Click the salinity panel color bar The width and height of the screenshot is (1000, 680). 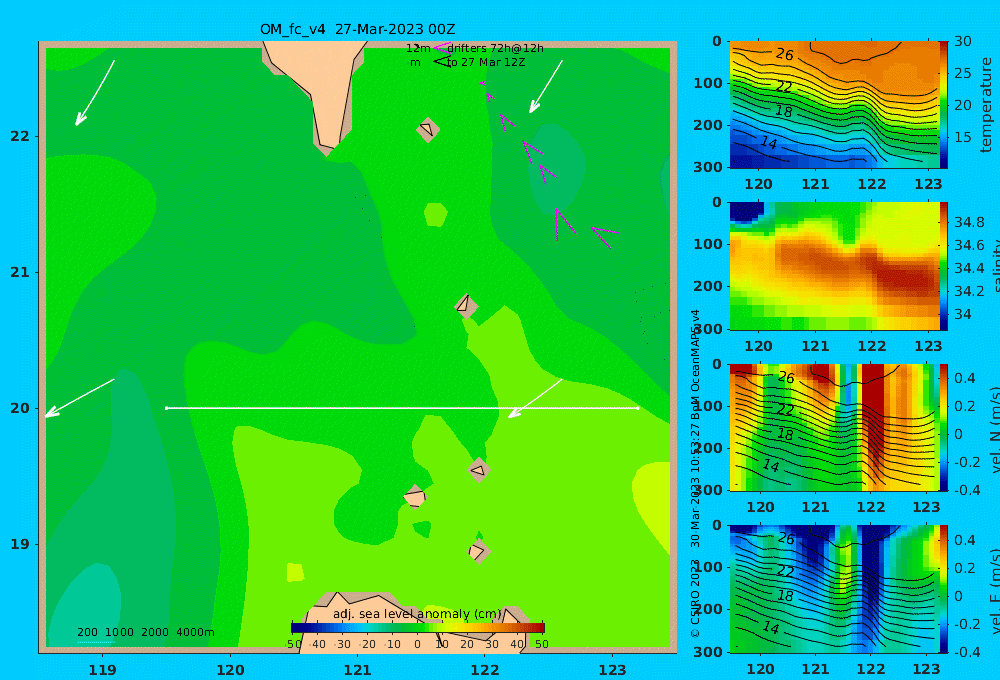tap(943, 267)
